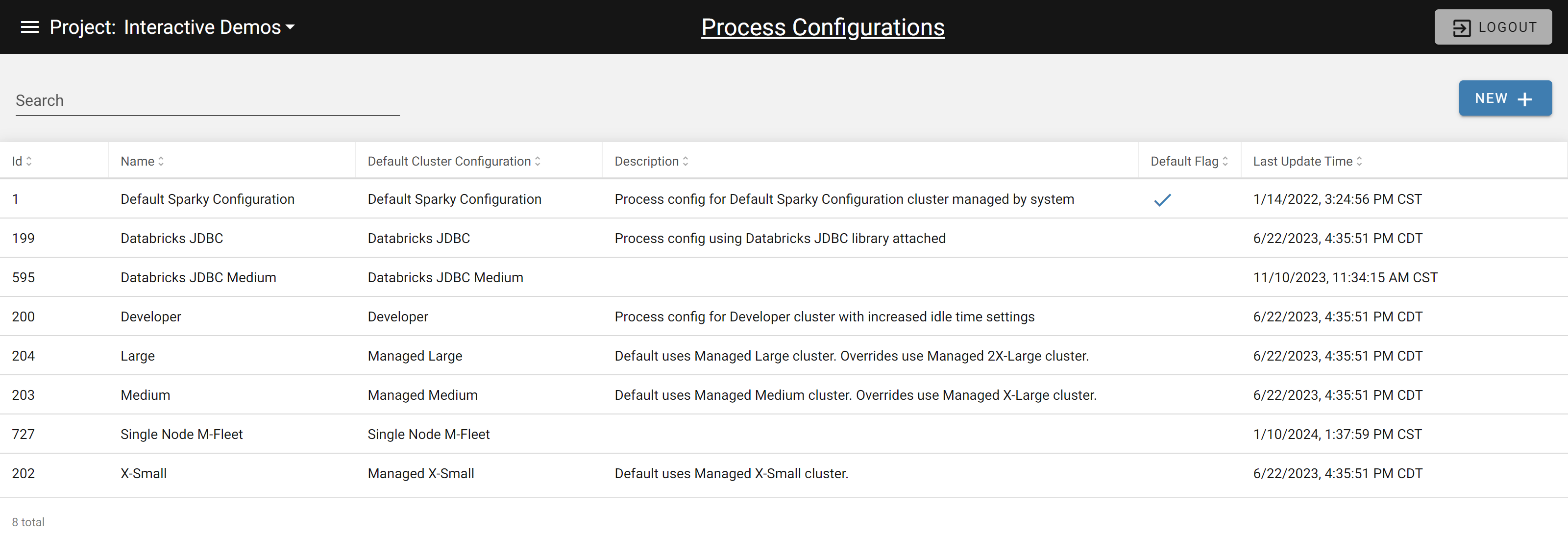
Task: Click the NEW button to add configuration
Action: pyautogui.click(x=1505, y=98)
